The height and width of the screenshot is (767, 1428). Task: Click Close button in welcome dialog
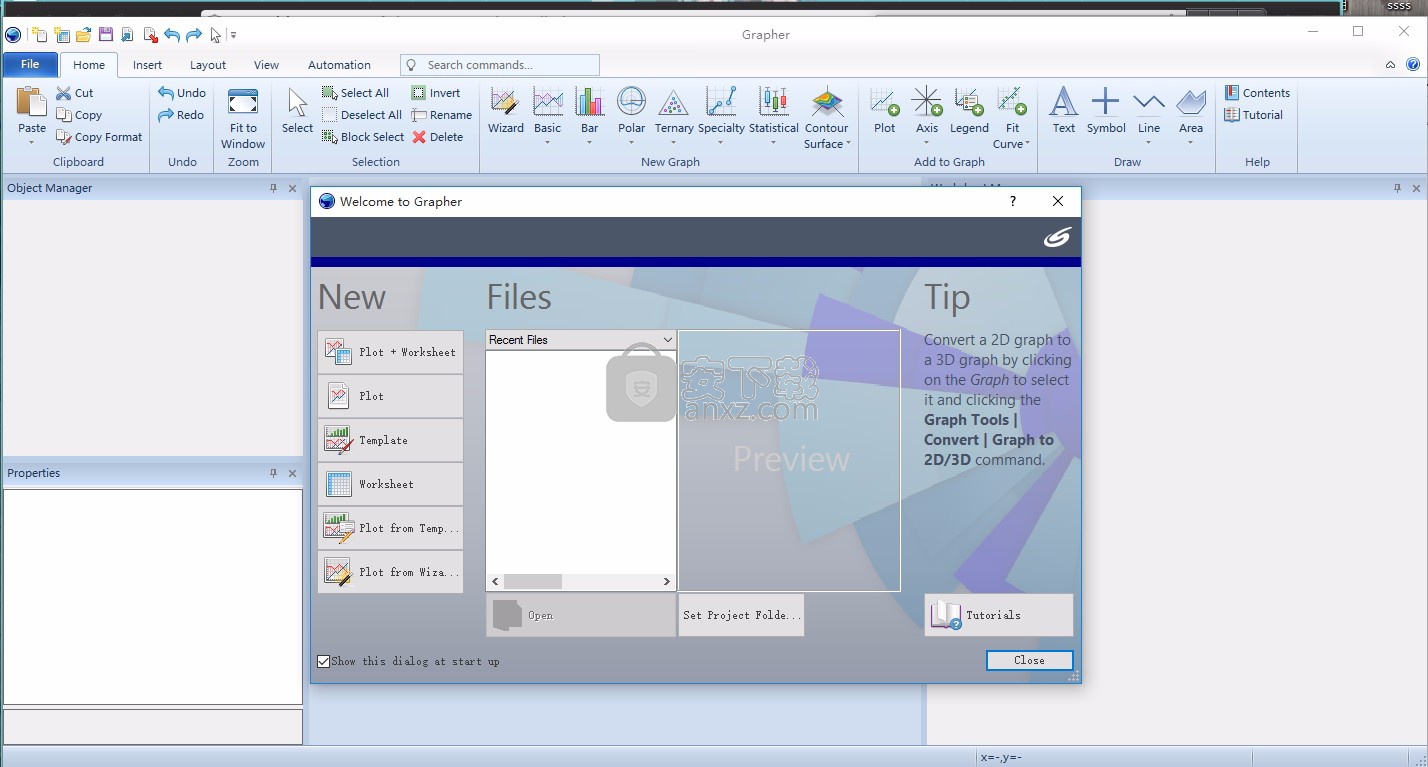pyautogui.click(x=1029, y=660)
